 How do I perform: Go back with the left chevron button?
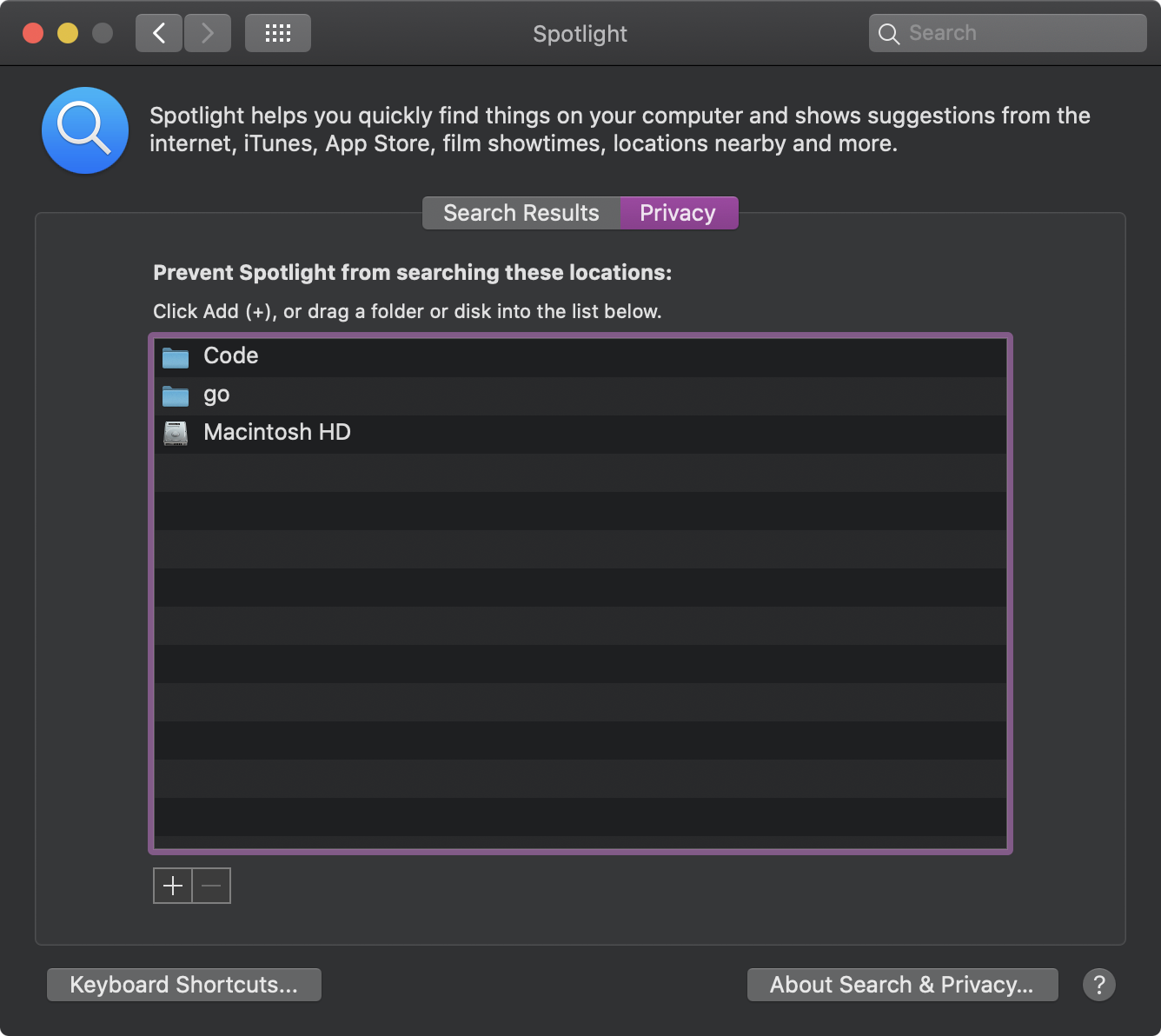pos(159,33)
